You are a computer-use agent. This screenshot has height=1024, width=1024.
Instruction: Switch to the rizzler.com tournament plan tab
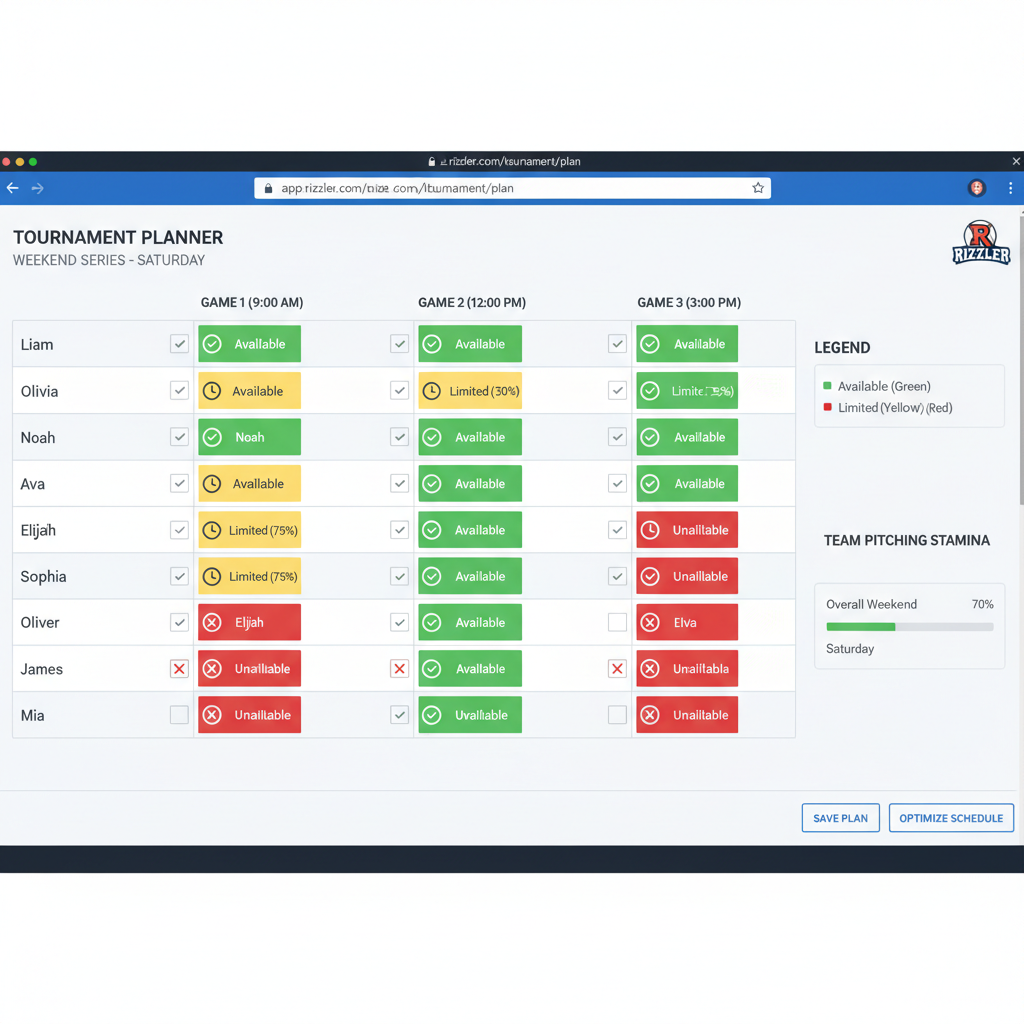pyautogui.click(x=512, y=161)
